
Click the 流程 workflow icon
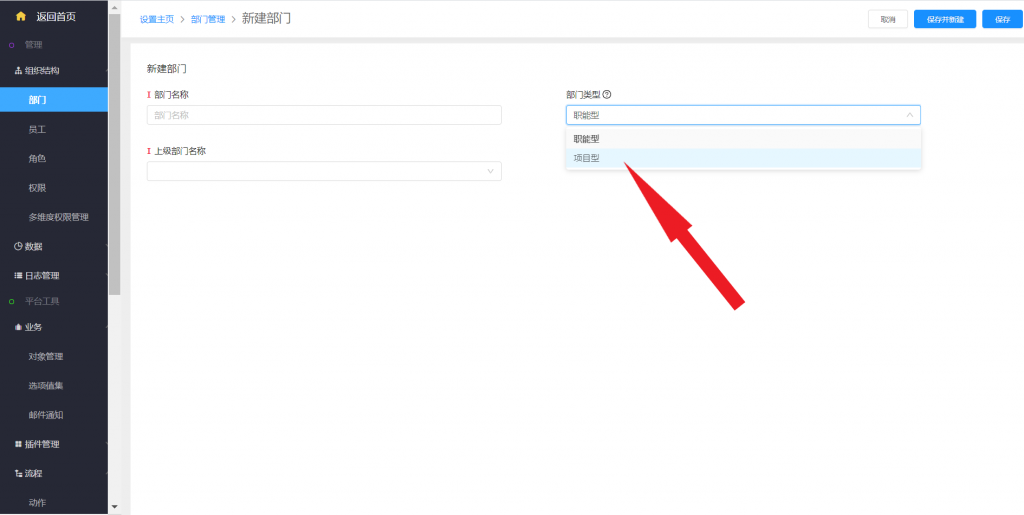pyautogui.click(x=18, y=473)
